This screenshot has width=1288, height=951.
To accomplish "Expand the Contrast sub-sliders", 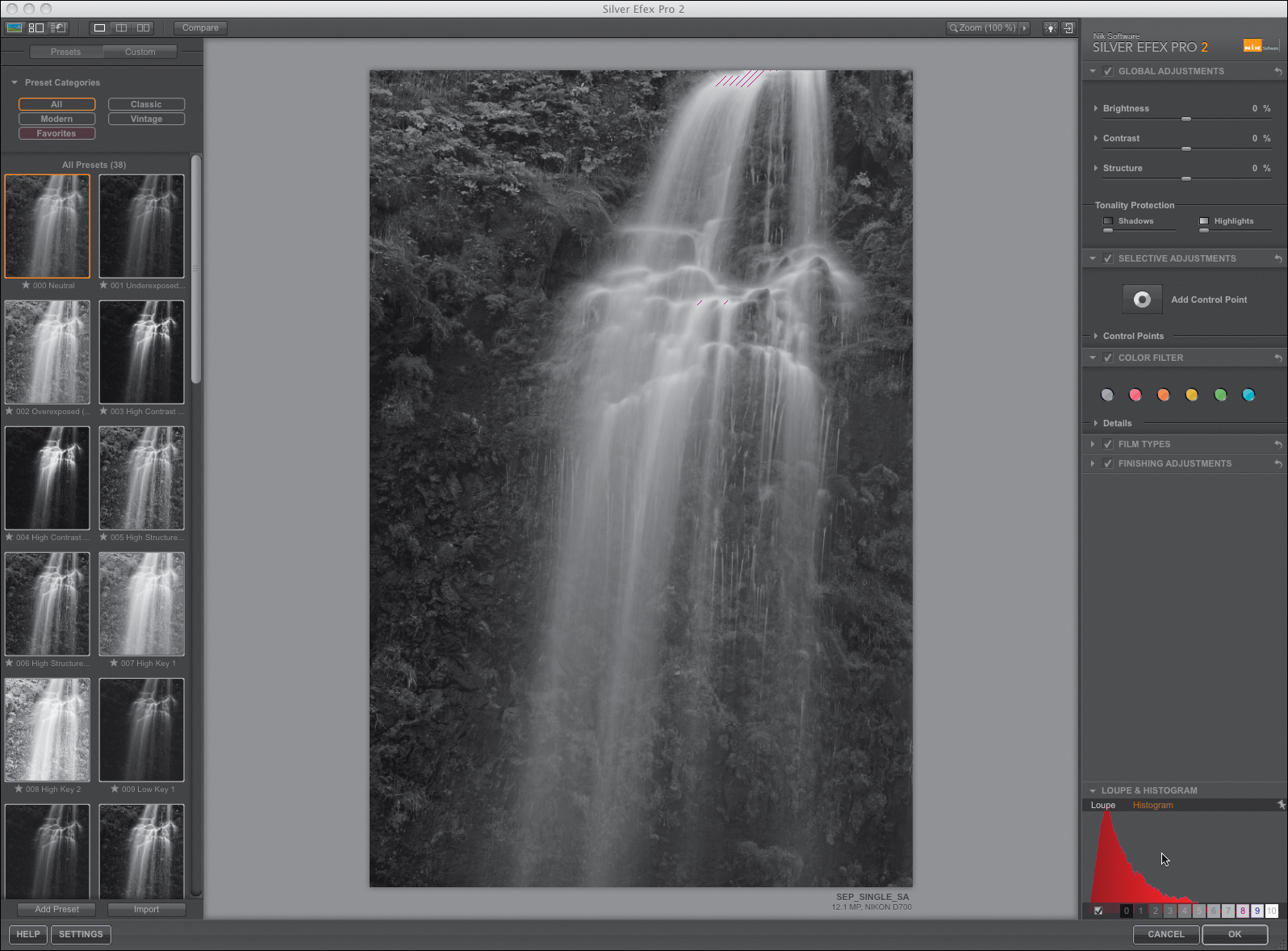I will click(x=1095, y=138).
